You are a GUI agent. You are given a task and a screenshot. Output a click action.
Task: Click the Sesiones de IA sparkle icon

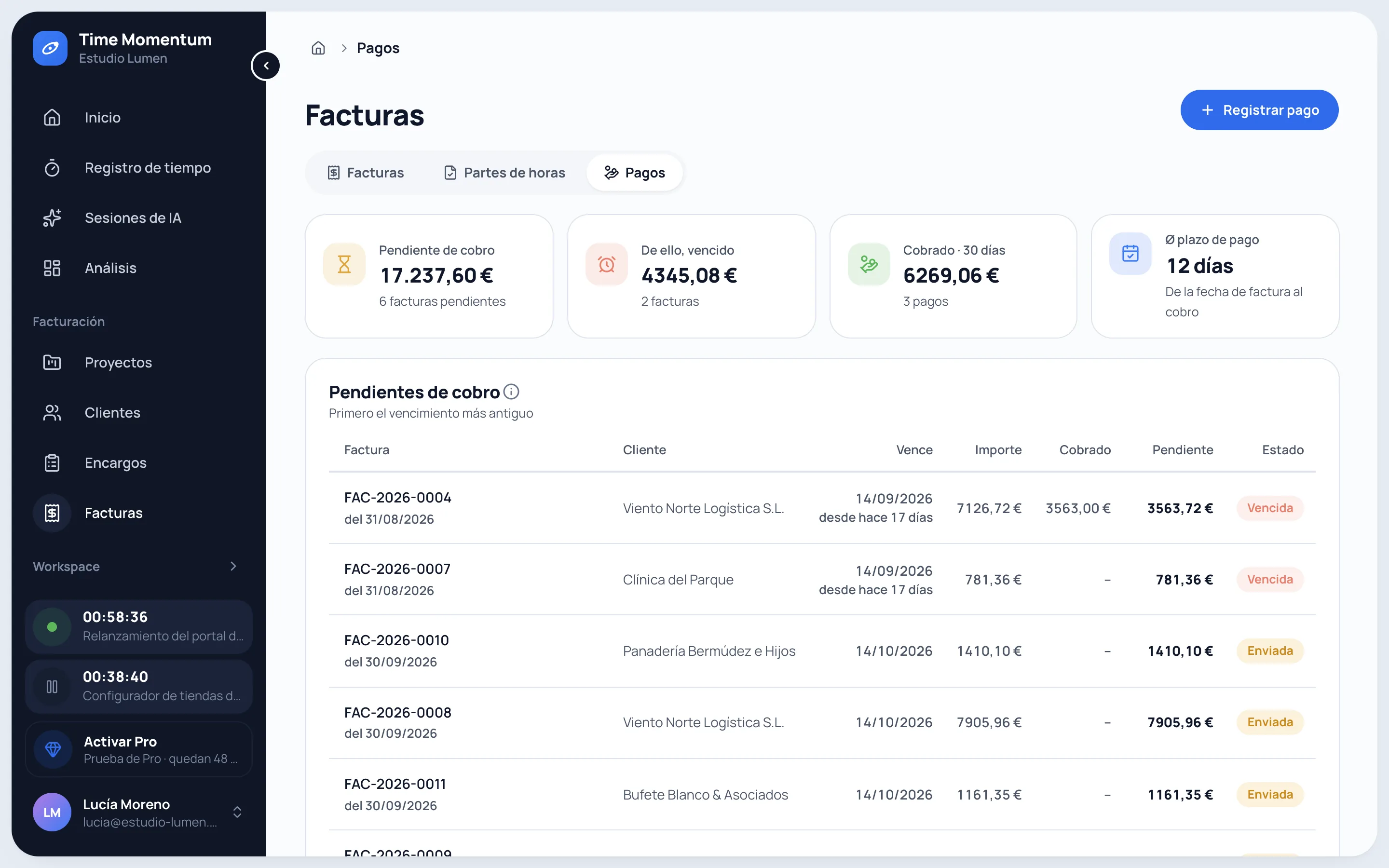(x=52, y=218)
